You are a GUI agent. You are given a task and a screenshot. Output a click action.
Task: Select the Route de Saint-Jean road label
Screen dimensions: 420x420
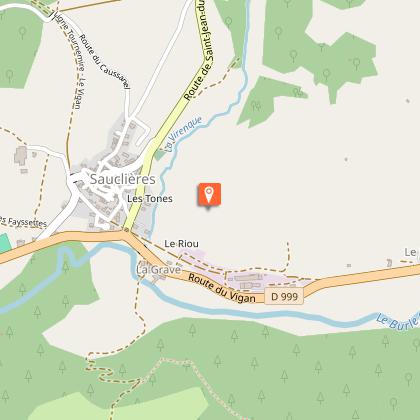(200, 50)
